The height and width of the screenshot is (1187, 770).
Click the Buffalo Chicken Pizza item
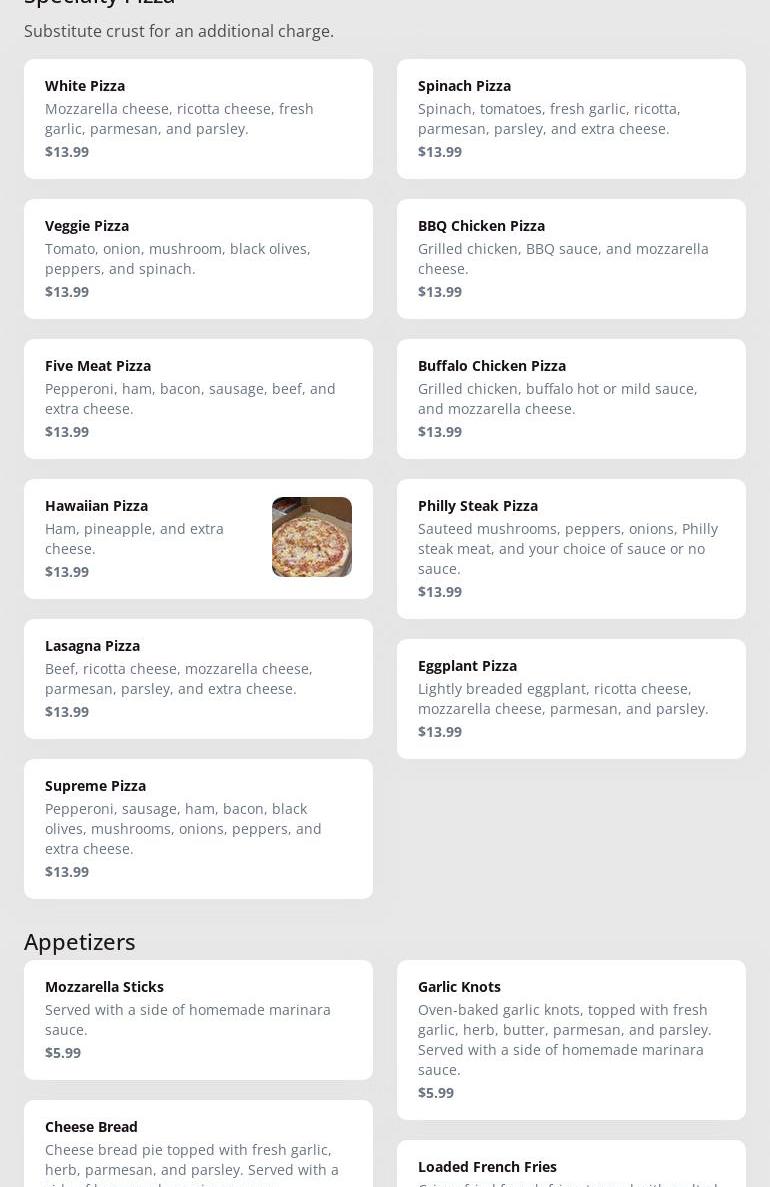(x=571, y=399)
